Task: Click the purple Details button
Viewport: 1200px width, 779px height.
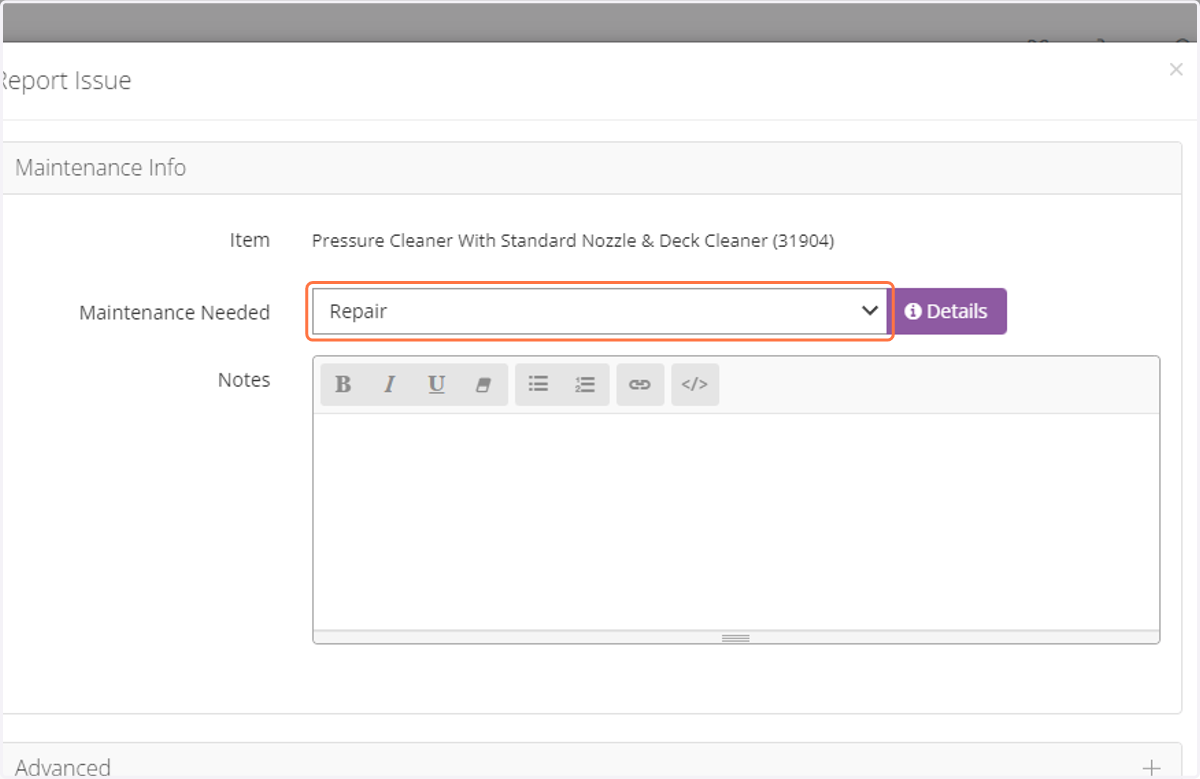Action: point(949,312)
